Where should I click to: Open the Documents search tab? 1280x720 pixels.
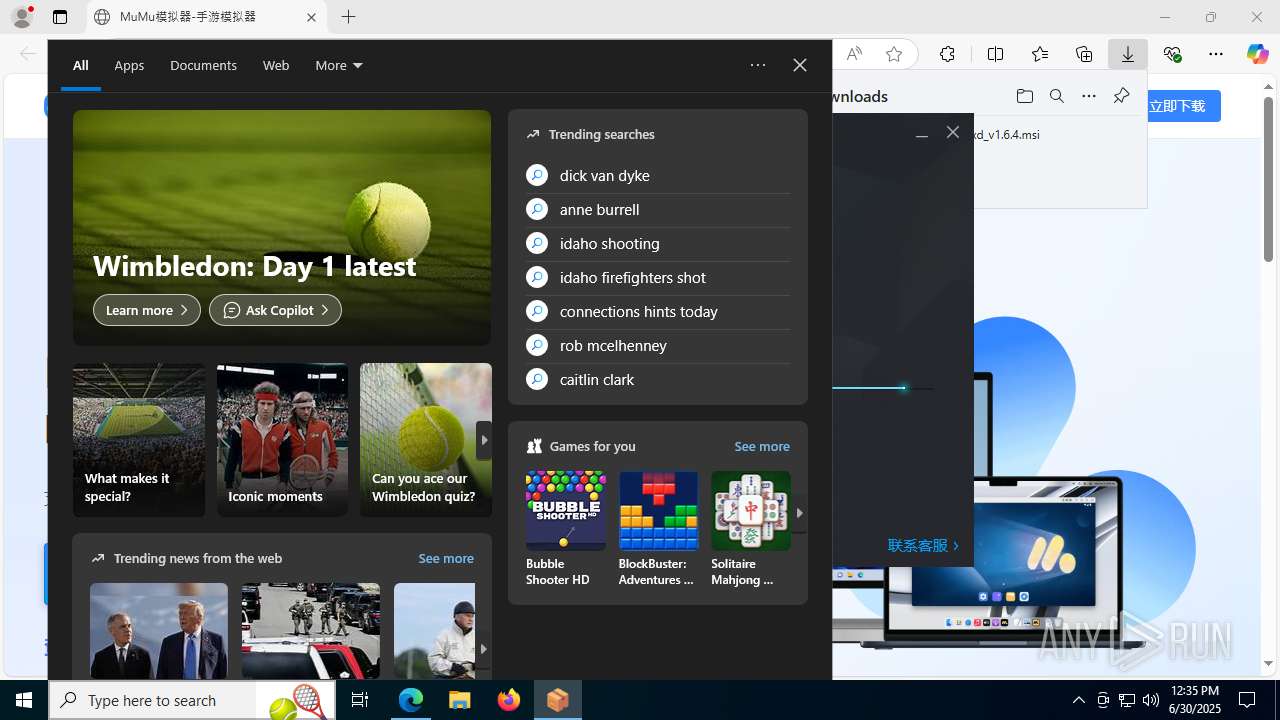203,65
